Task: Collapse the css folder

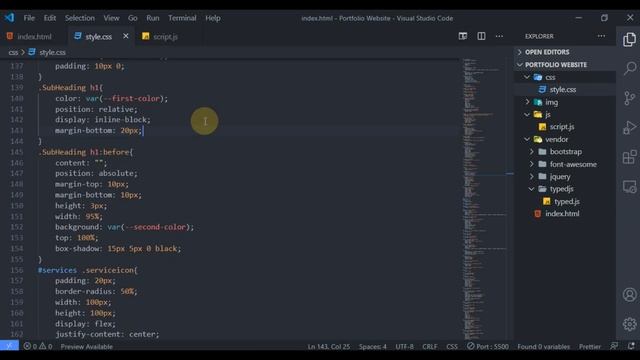Action: 565,77
